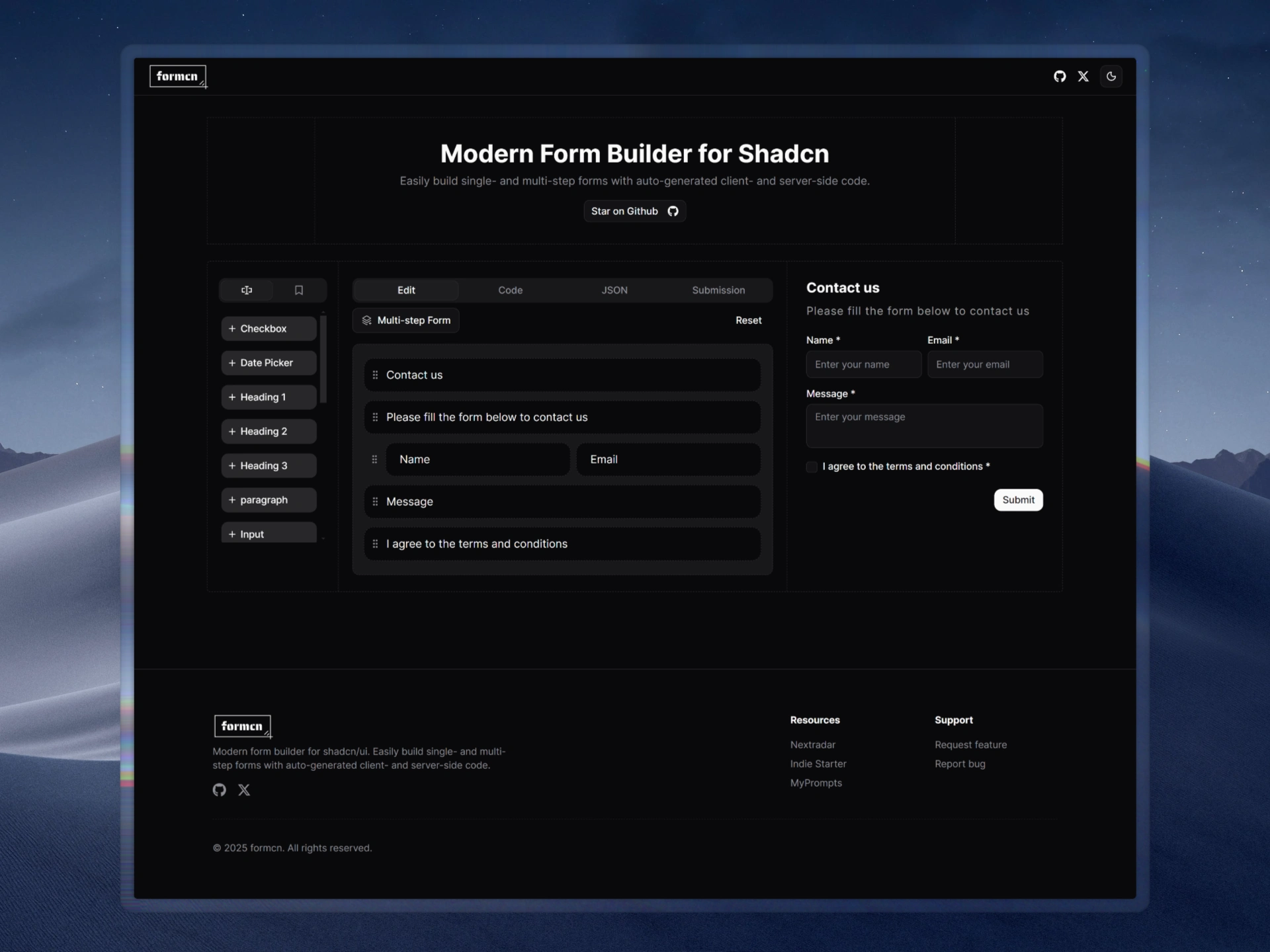Click the 'Enter your name' input field

(x=863, y=364)
